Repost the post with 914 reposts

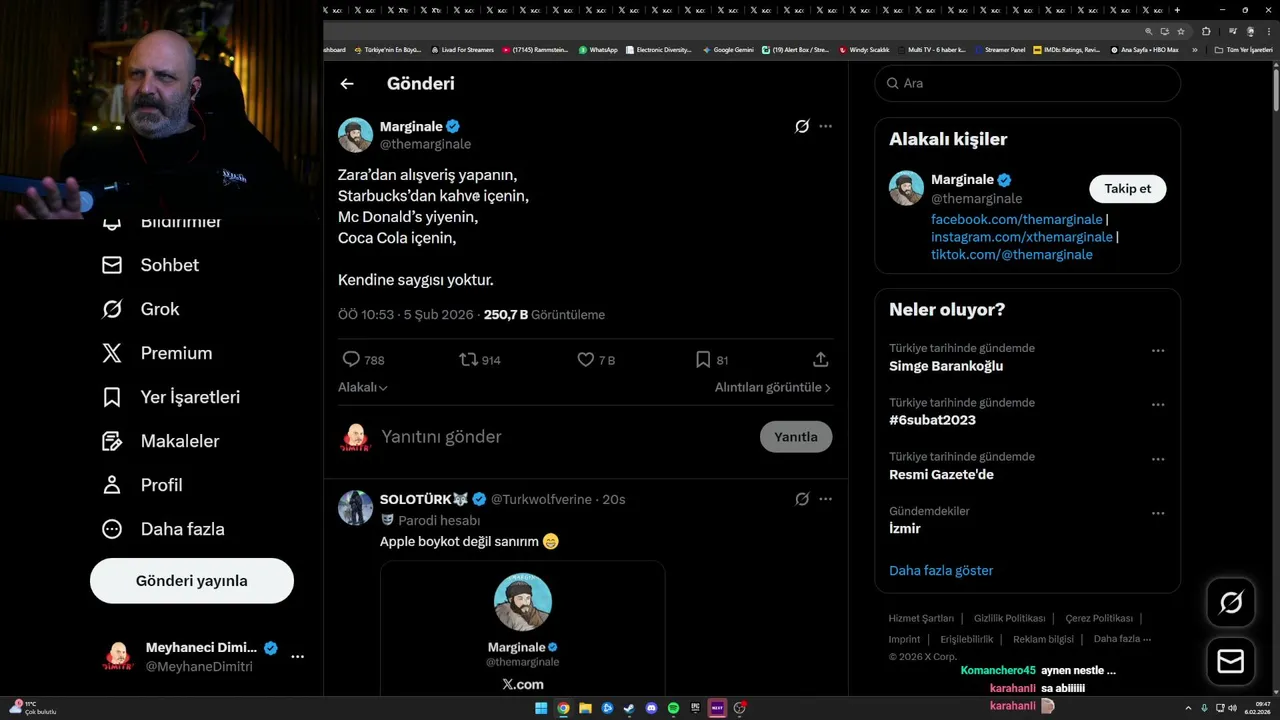tap(480, 360)
